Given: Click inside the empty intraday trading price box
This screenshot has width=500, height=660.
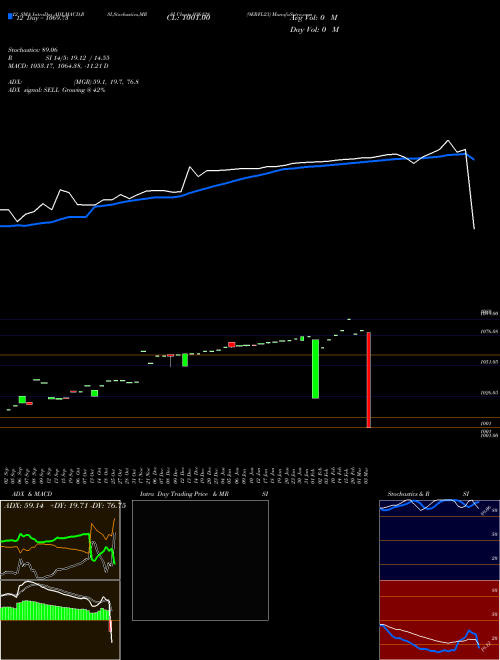Looking at the screenshot, I should coord(200,560).
